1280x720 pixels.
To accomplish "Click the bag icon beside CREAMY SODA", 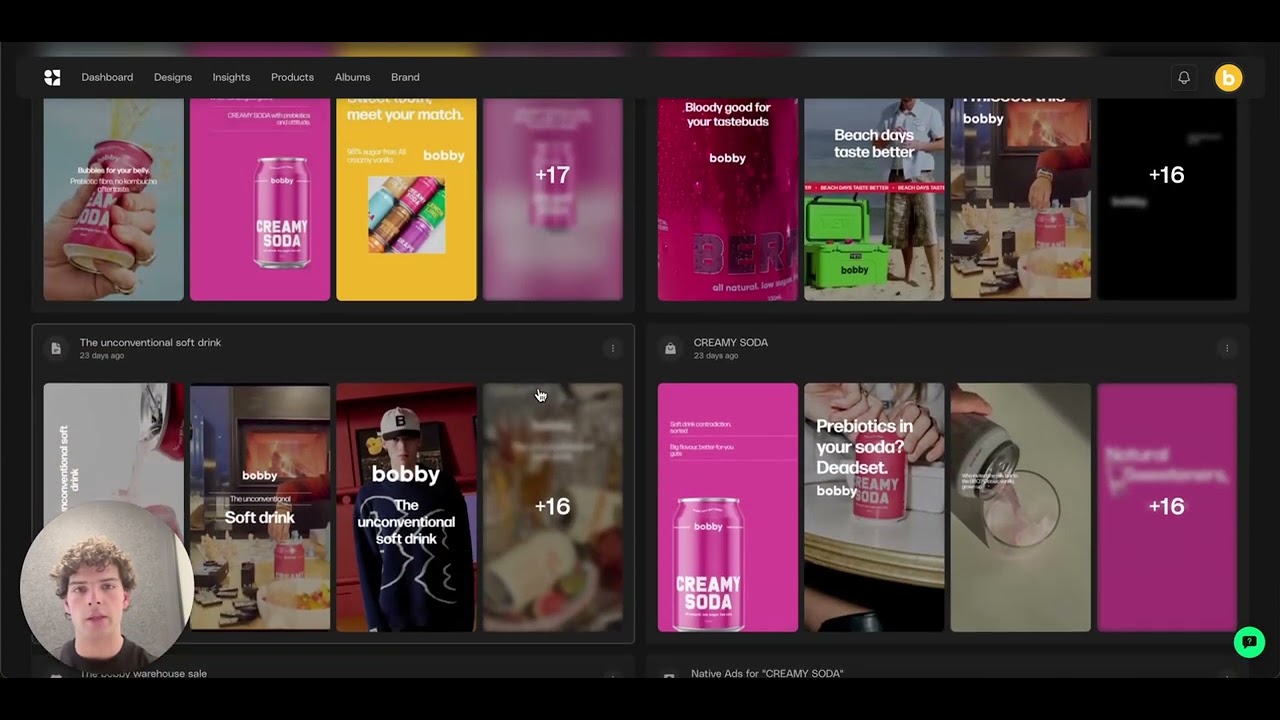I will (670, 348).
